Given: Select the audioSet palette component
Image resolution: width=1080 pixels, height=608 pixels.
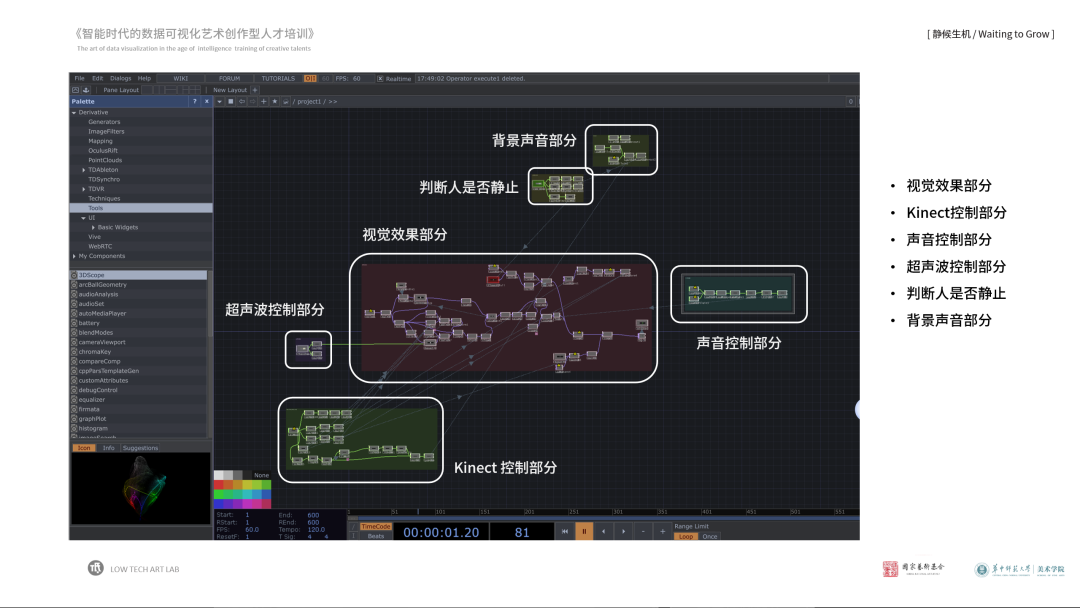Looking at the screenshot, I should pyautogui.click(x=138, y=304).
